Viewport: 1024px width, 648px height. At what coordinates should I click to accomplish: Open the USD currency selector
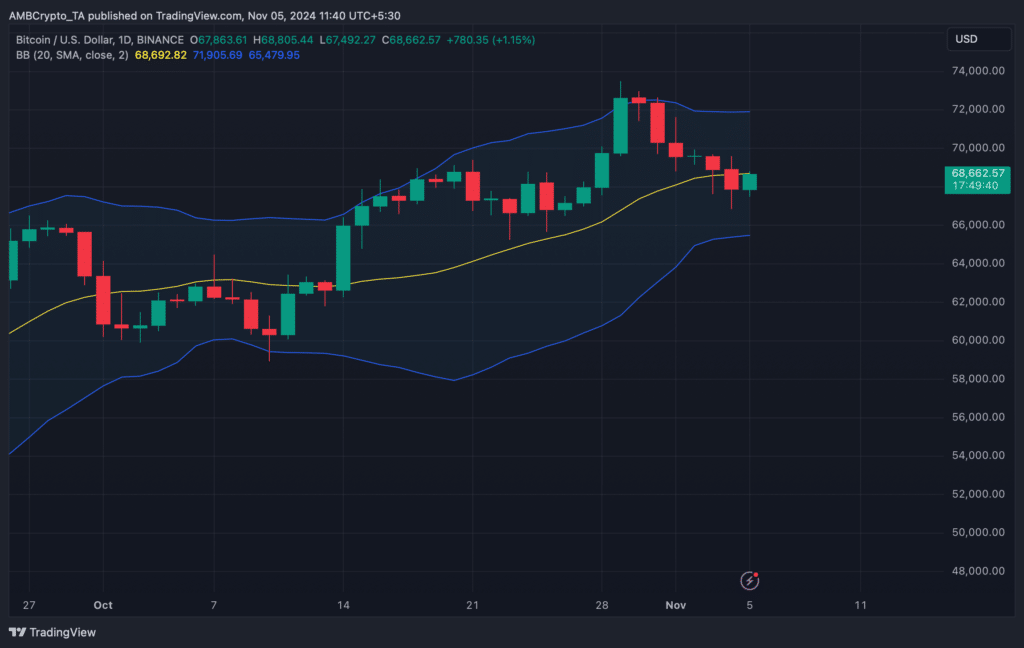978,39
